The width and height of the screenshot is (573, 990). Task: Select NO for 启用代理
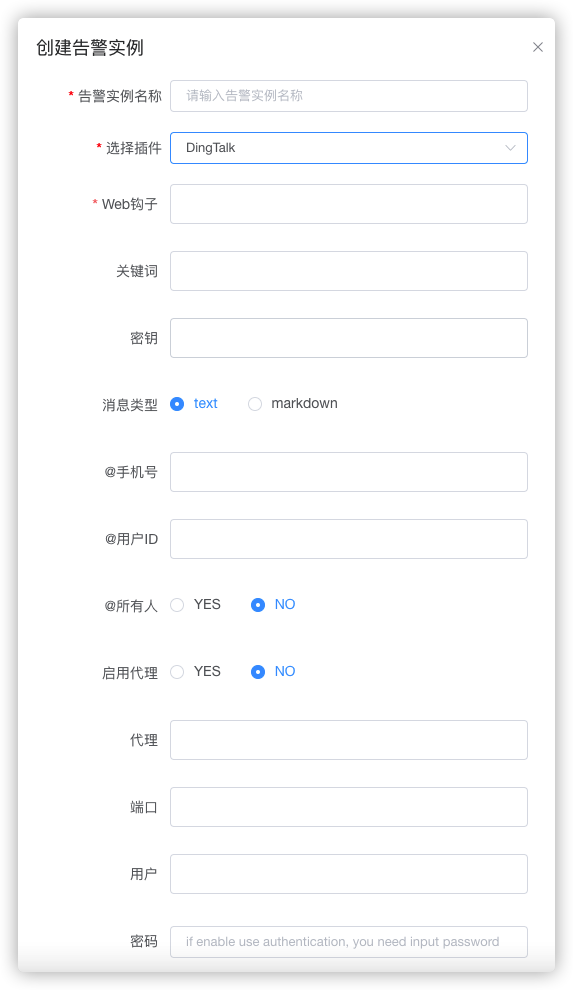click(x=258, y=672)
